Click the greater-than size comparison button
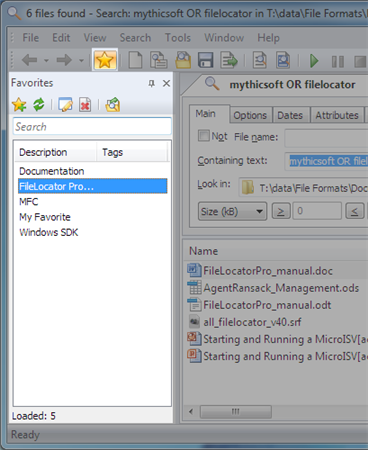 point(281,211)
